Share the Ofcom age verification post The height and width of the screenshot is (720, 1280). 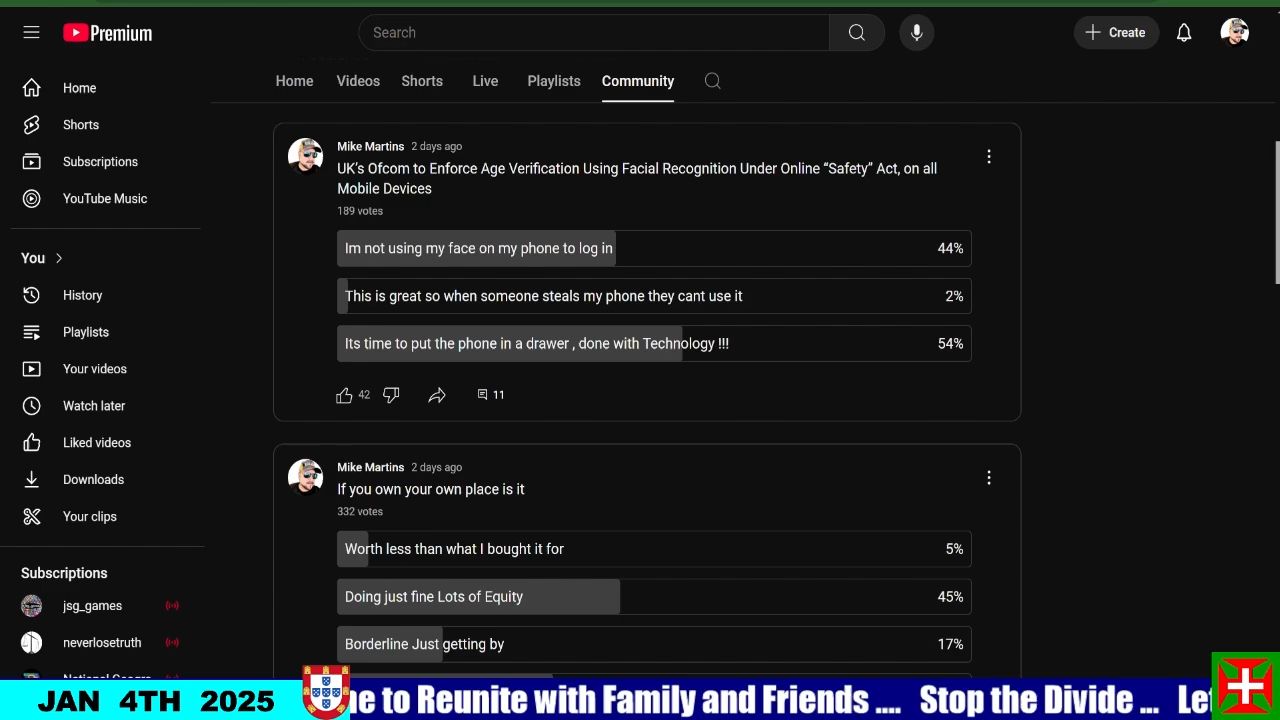[437, 395]
